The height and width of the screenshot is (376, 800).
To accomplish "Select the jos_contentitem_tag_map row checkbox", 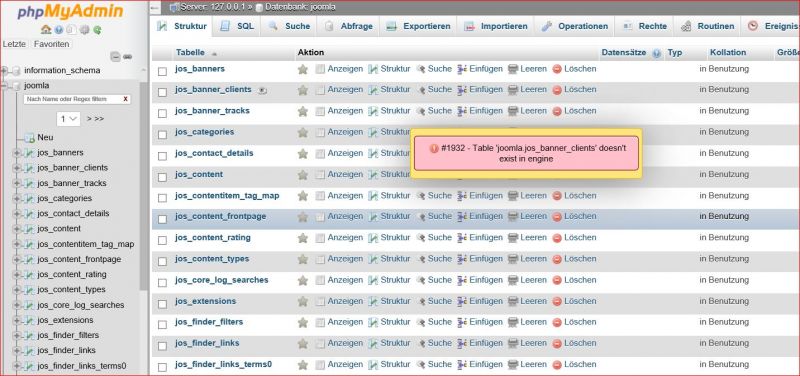I will pyautogui.click(x=162, y=198).
